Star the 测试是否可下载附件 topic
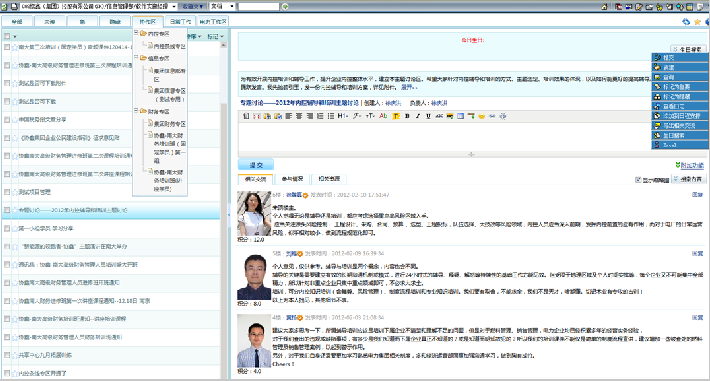Viewport: 710px width, 381px height. 14,83
